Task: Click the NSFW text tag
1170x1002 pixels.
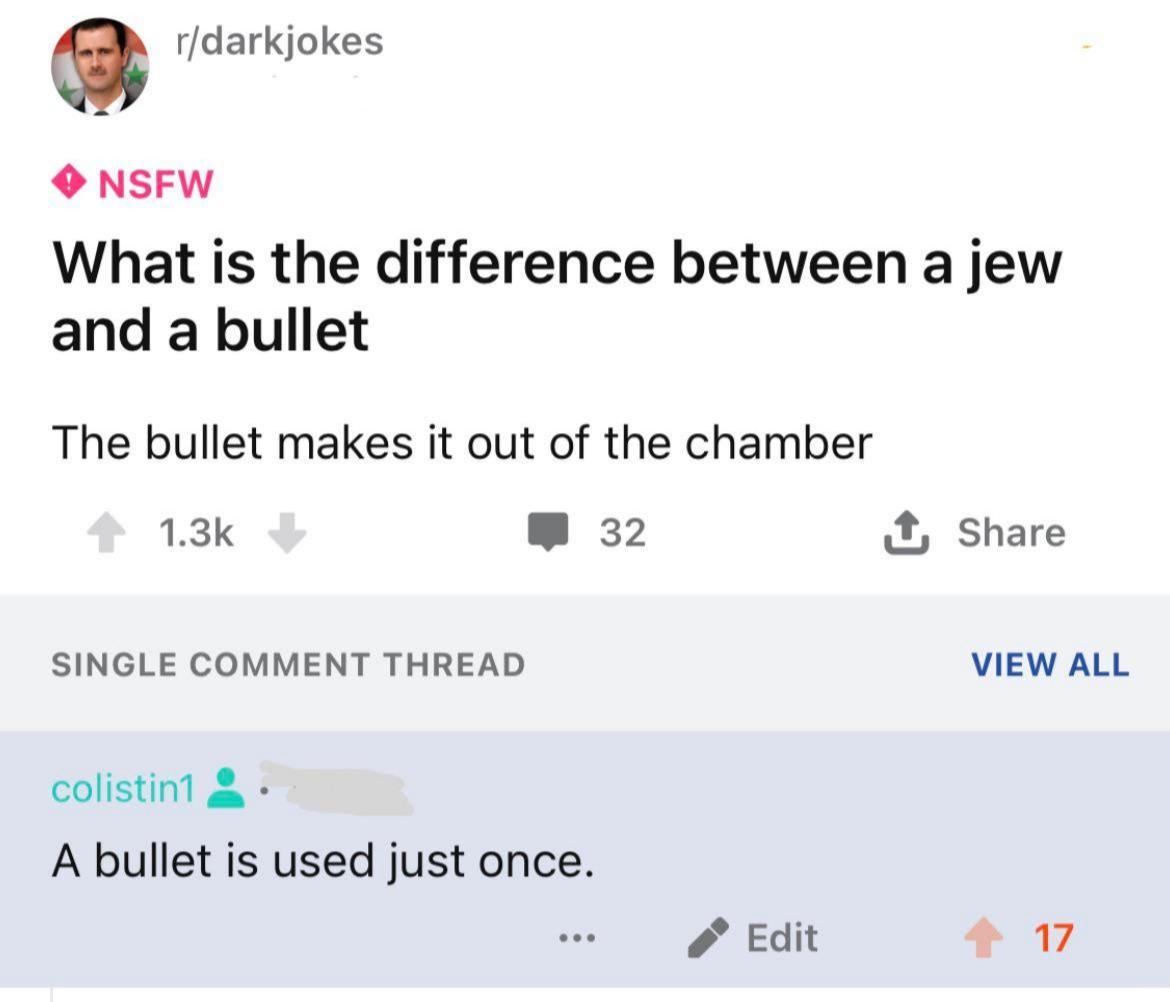Action: (155, 184)
